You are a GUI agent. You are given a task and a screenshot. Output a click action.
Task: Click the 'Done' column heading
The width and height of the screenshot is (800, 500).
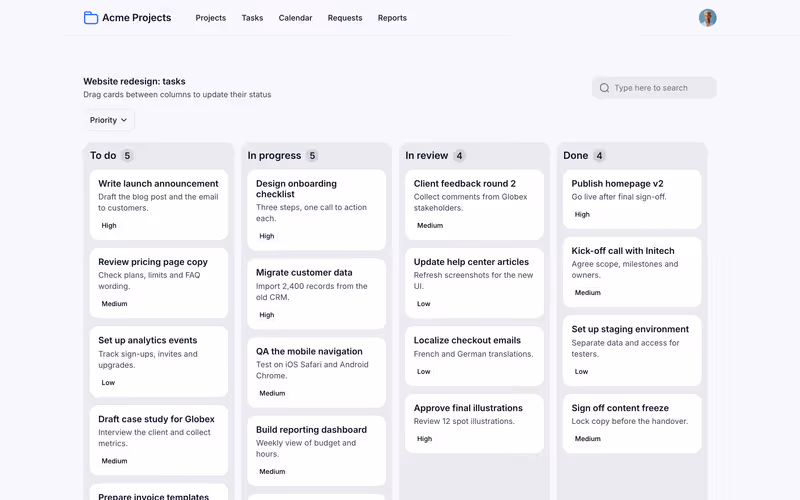[576, 156]
